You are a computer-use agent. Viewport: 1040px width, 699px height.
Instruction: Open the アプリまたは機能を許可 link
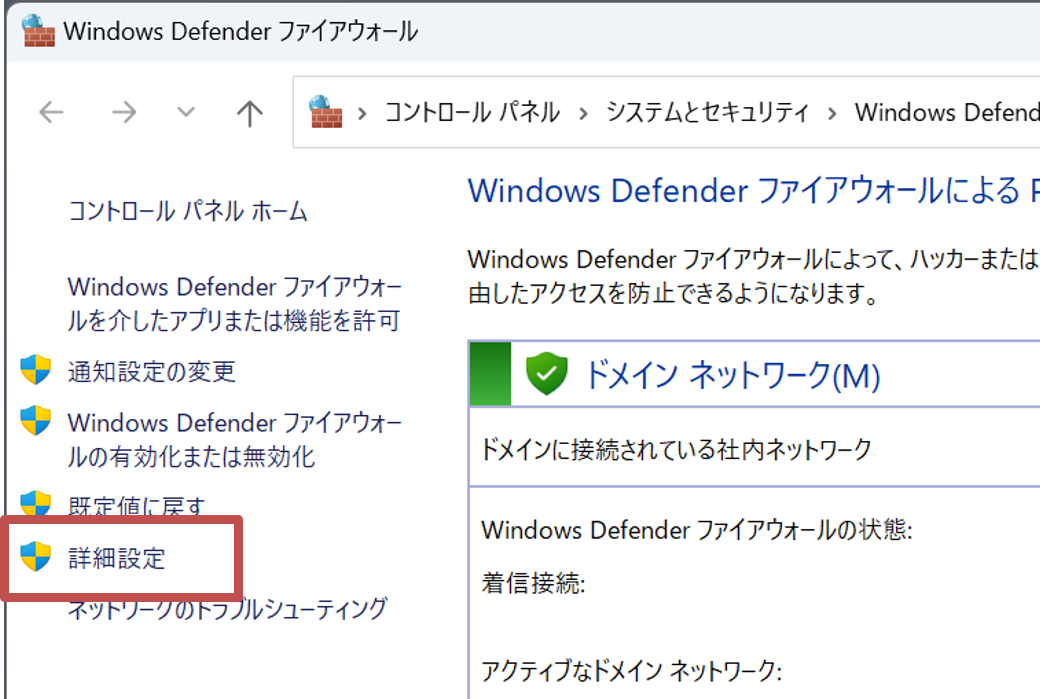click(234, 304)
